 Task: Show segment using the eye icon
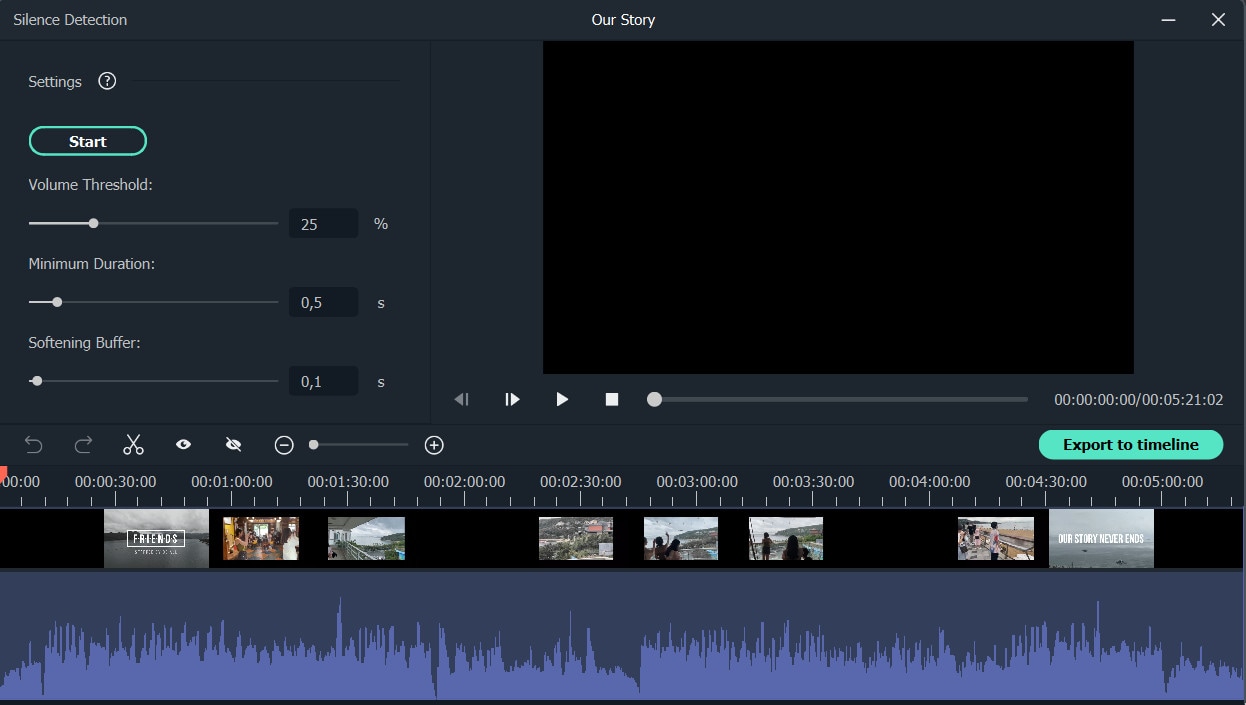pyautogui.click(x=184, y=445)
